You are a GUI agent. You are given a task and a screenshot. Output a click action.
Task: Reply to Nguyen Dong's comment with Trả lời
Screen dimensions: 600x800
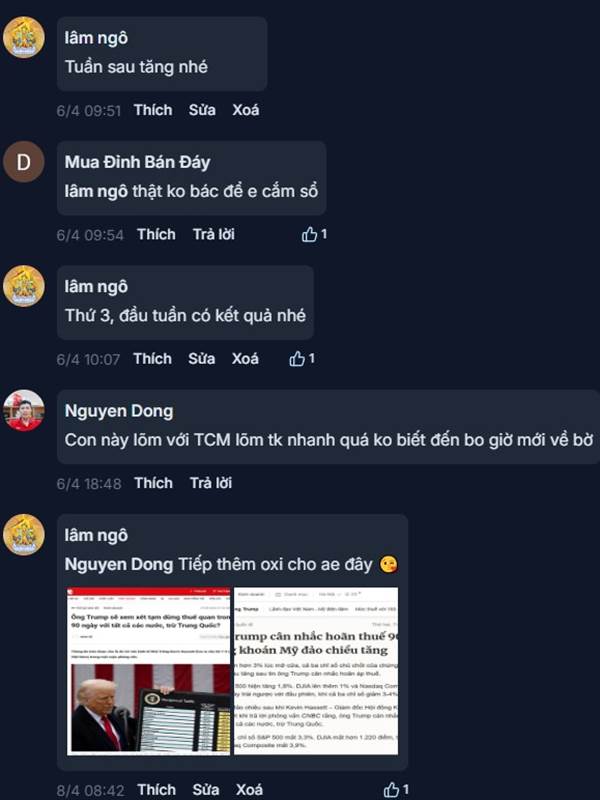(211, 483)
